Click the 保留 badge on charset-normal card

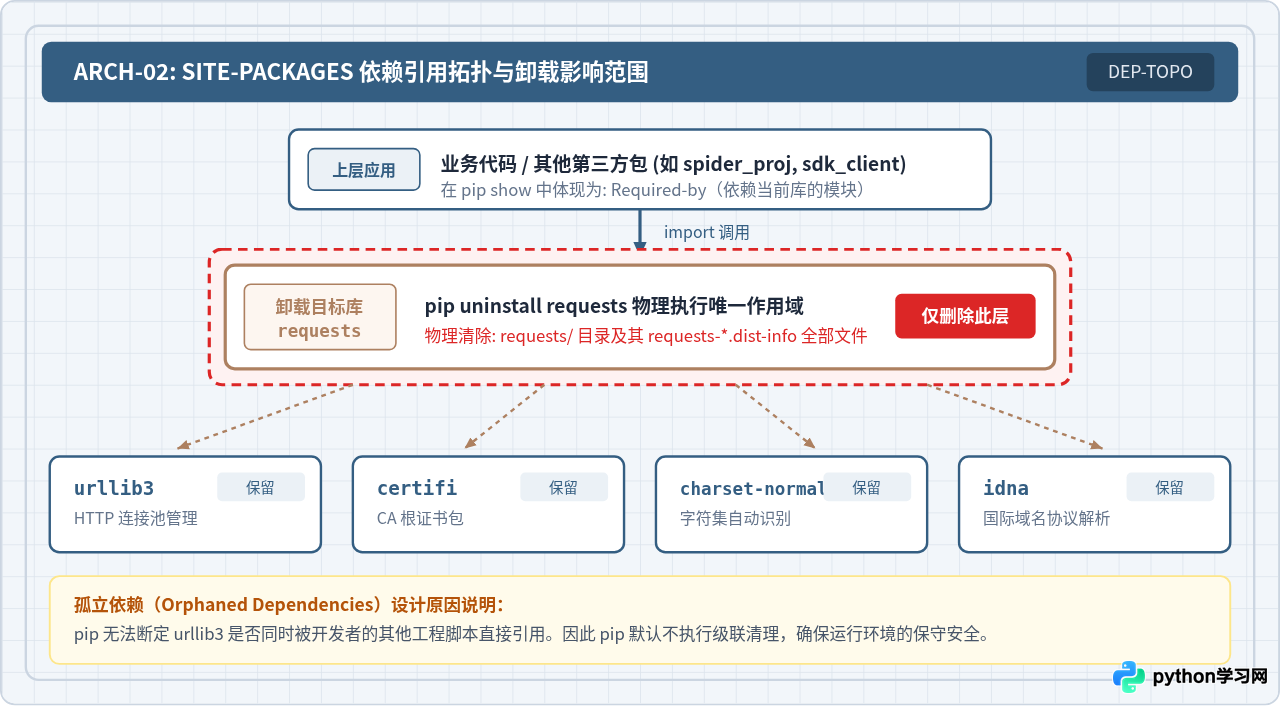867,487
